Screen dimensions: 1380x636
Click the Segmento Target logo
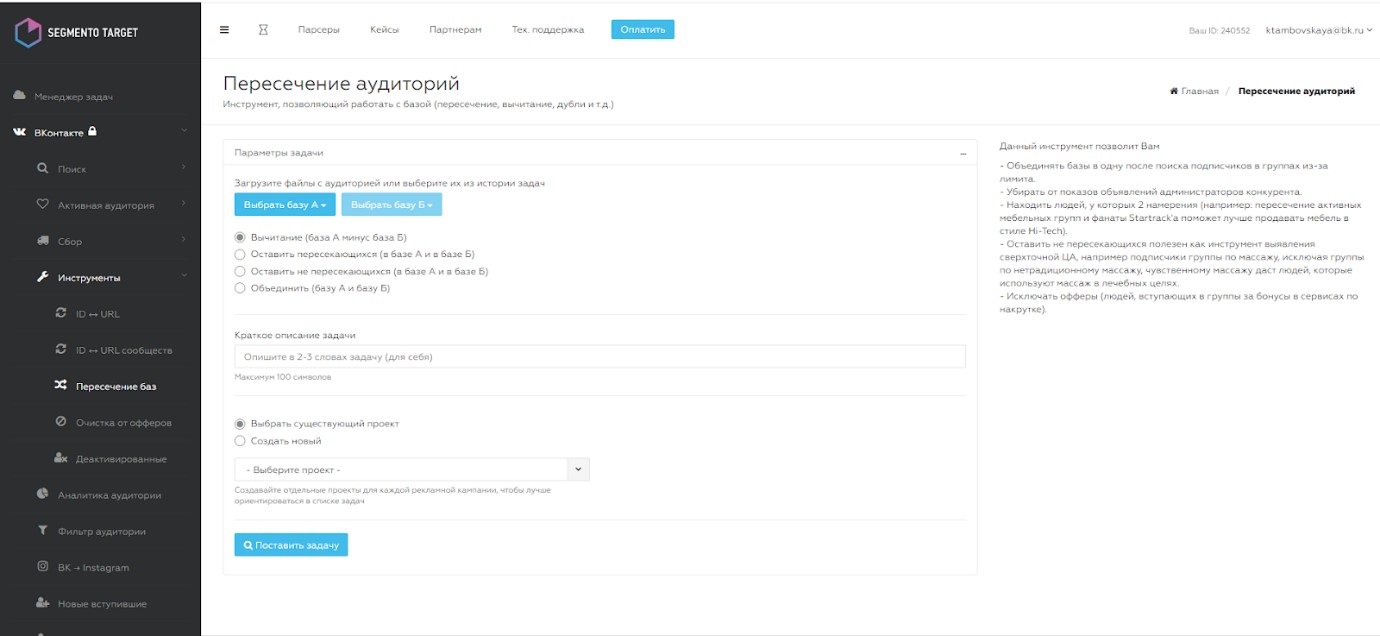coord(77,32)
